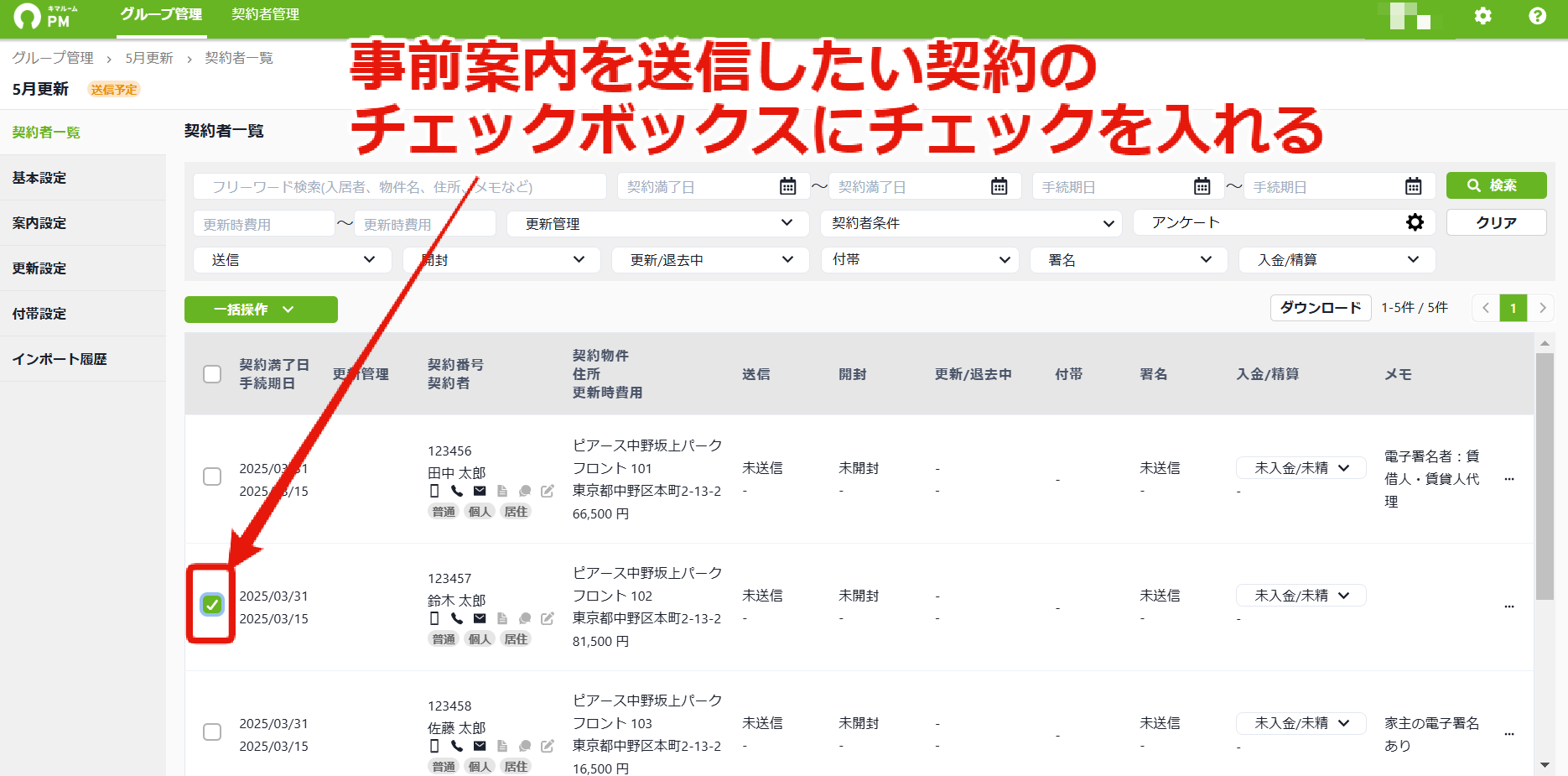
Task: Select 案内設定 in the sidebar
Action: pyautogui.click(x=83, y=223)
